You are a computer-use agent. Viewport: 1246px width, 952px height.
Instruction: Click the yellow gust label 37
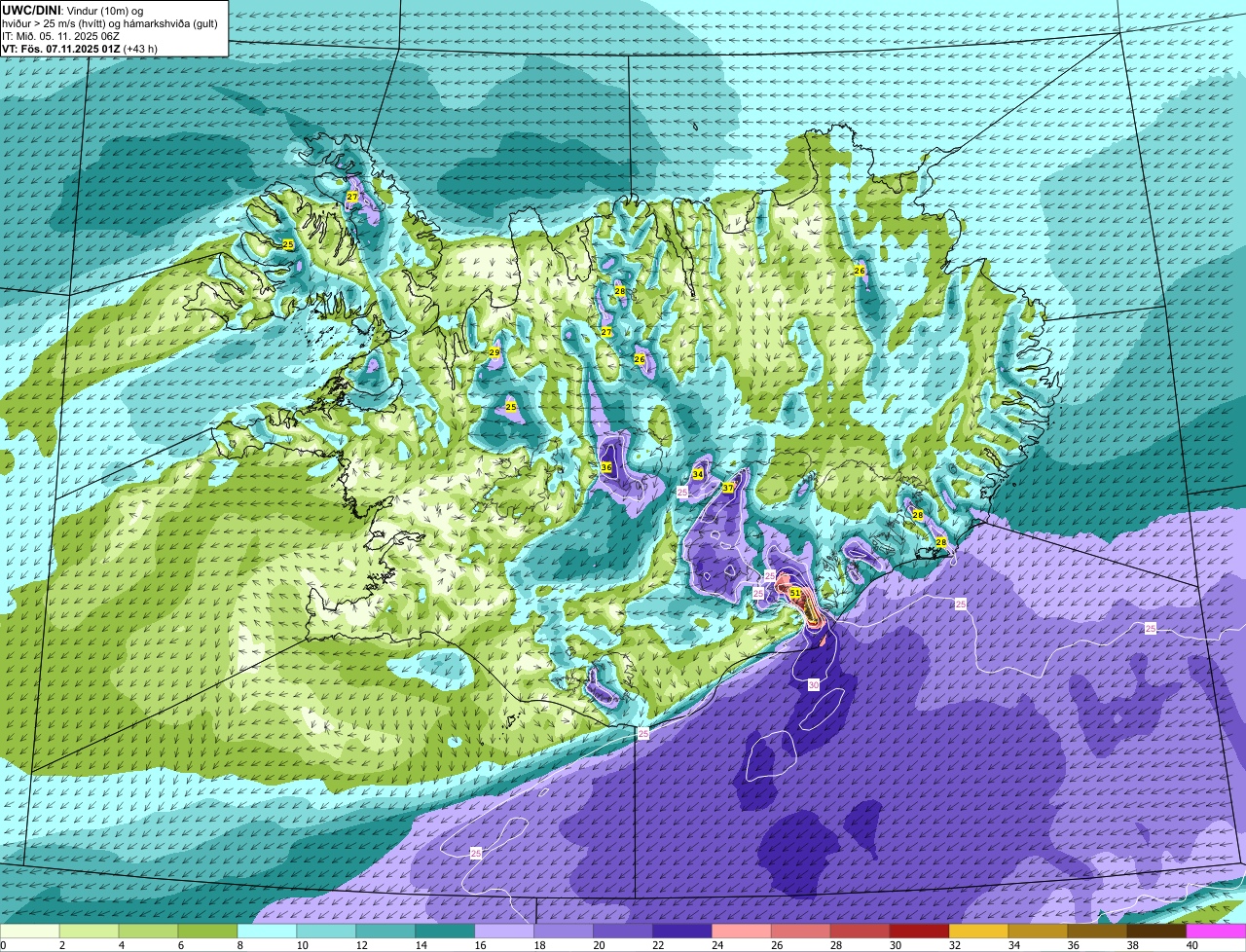click(728, 489)
